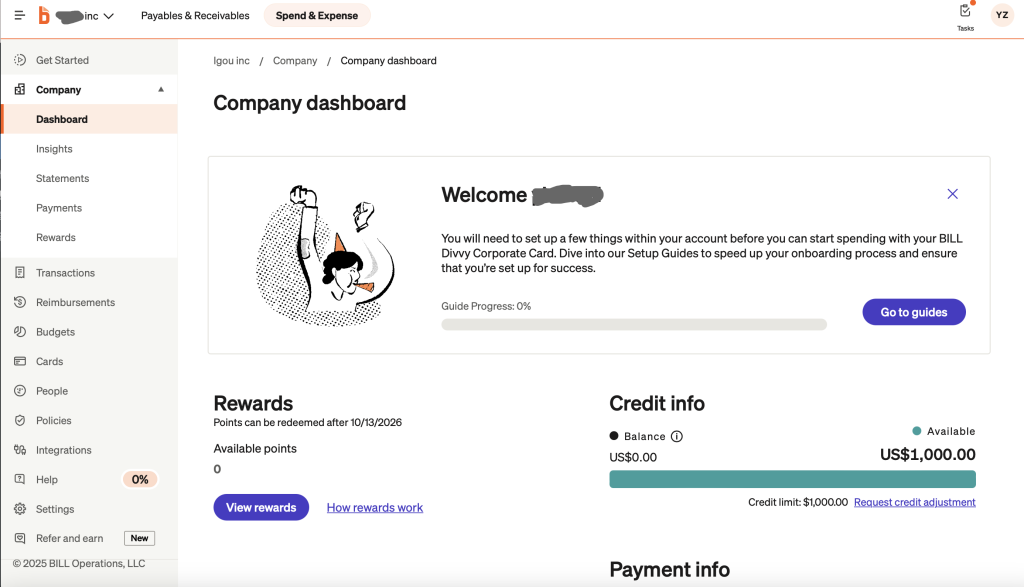1024x587 pixels.
Task: Click Request credit adjustment link
Action: 914,502
